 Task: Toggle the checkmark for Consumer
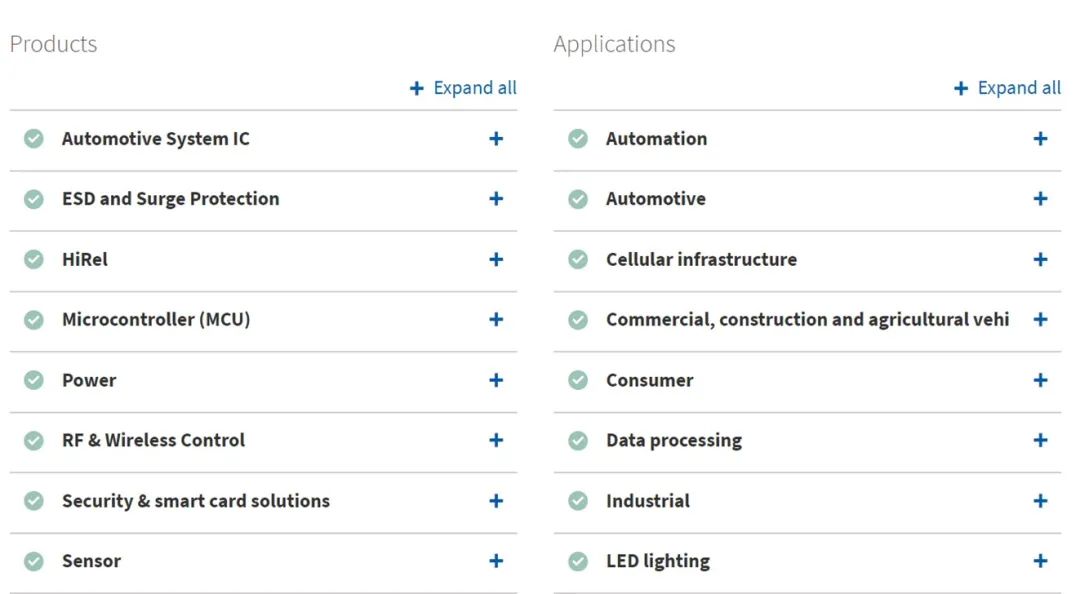click(578, 380)
